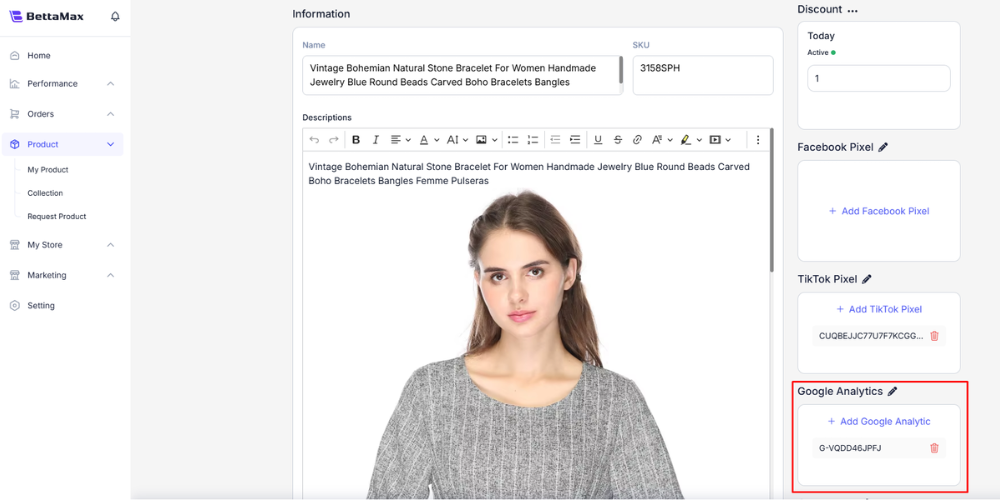Edit Google Analytics with the pencil icon
Viewport: 1000px width, 500px height.
[x=892, y=392]
